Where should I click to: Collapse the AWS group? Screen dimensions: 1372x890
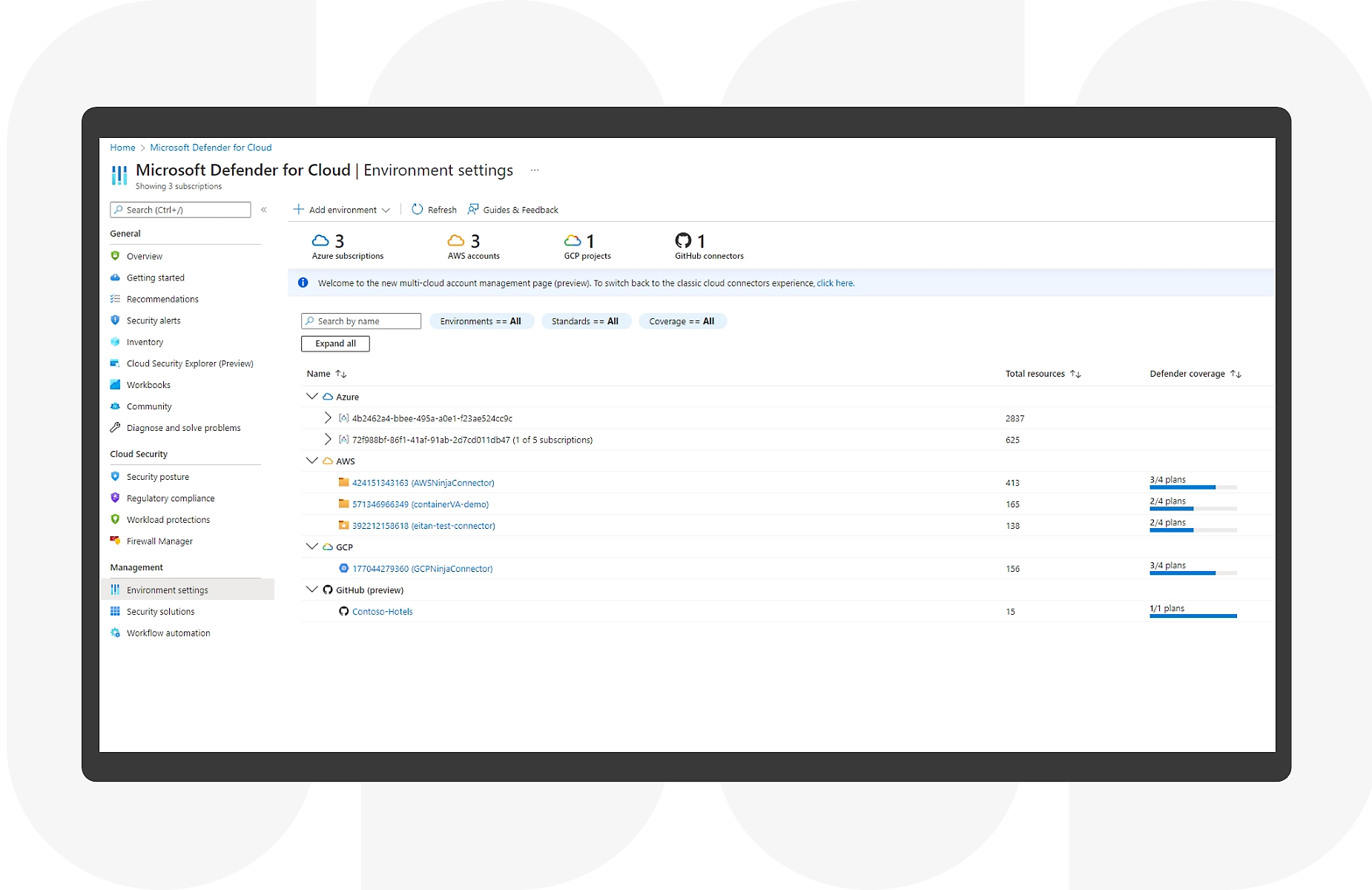click(x=312, y=461)
